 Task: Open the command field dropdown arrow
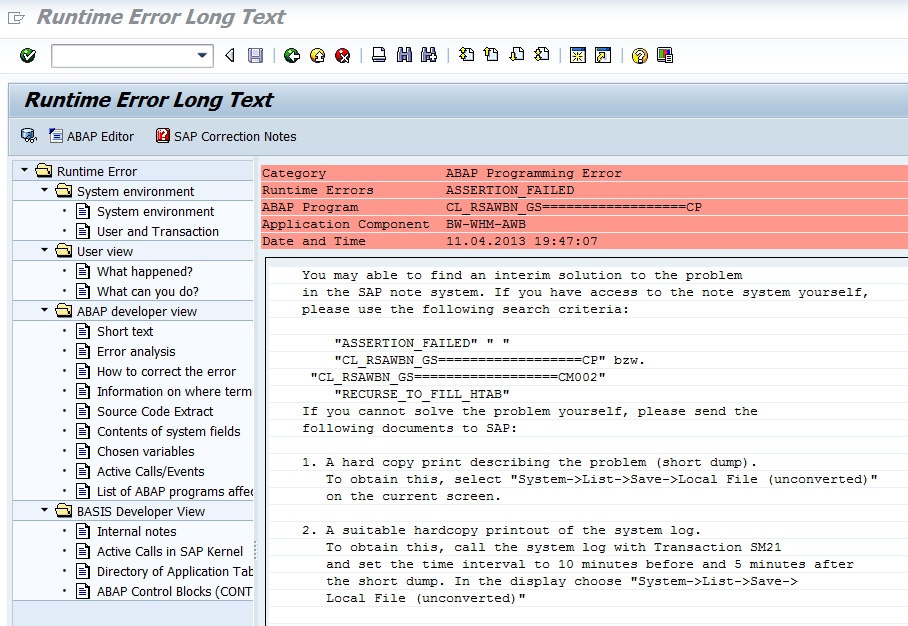[x=202, y=56]
